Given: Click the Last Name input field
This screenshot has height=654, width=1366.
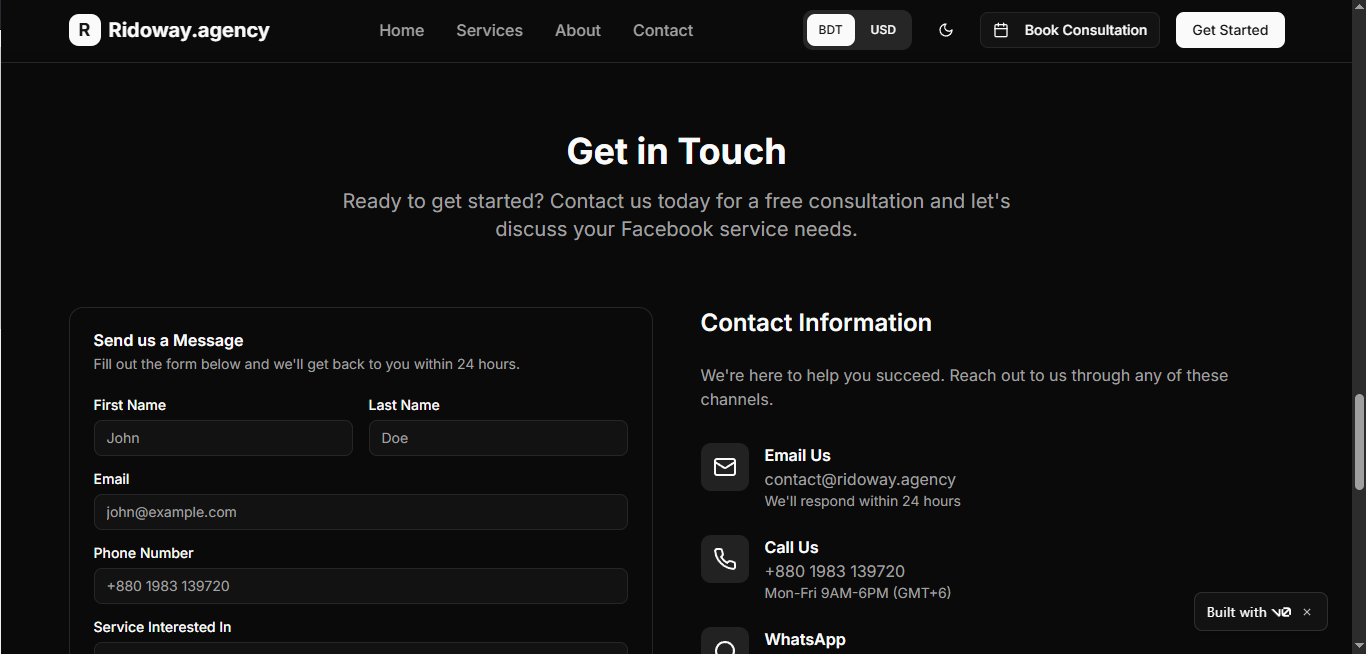Looking at the screenshot, I should pyautogui.click(x=498, y=438).
